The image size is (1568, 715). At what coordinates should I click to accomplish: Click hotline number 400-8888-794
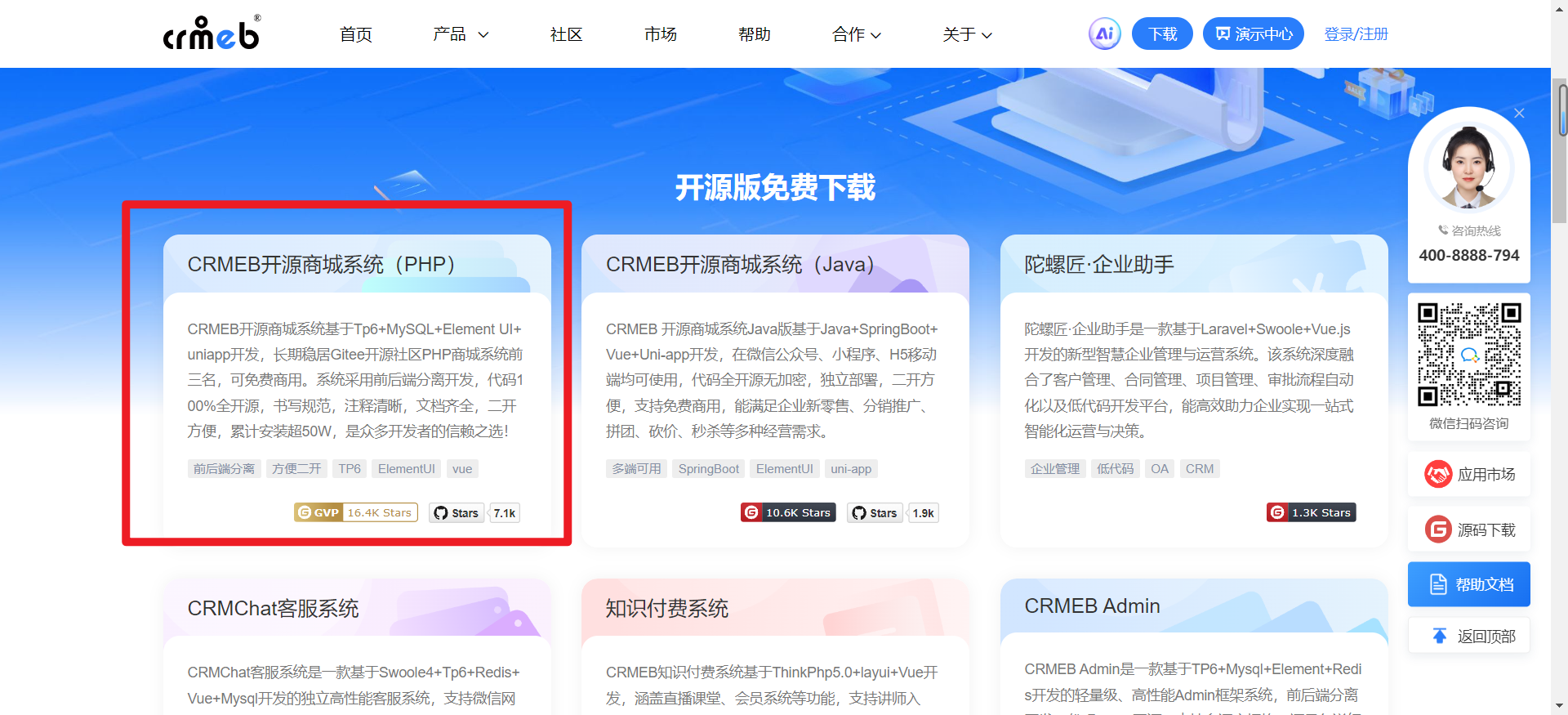(x=1468, y=255)
